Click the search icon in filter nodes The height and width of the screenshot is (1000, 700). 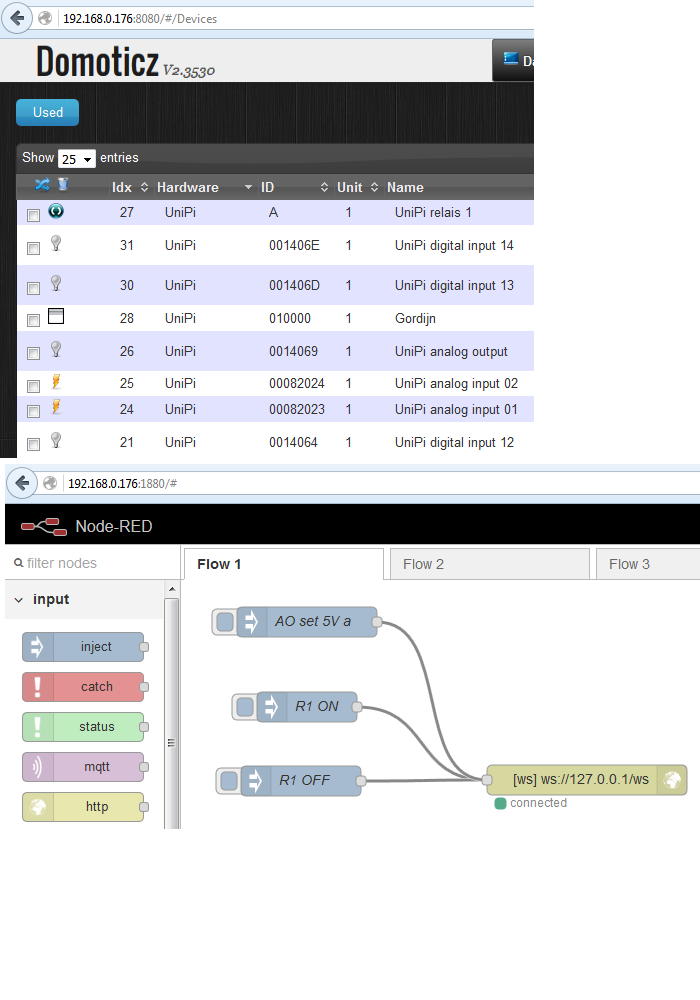click(18, 563)
